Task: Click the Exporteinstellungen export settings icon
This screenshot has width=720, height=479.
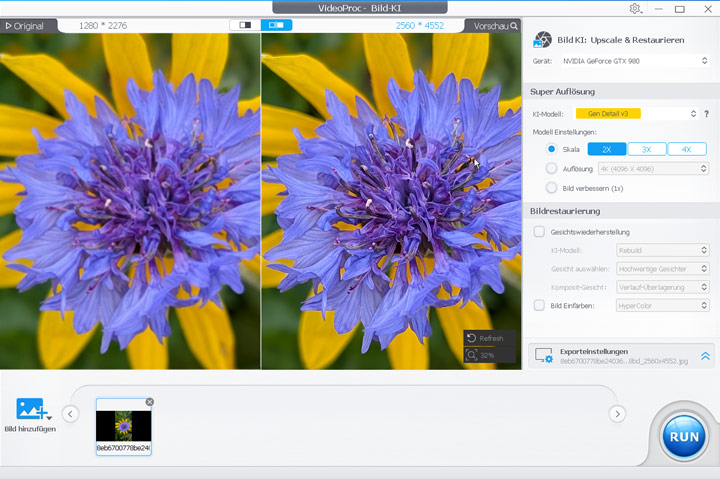Action: tap(544, 355)
